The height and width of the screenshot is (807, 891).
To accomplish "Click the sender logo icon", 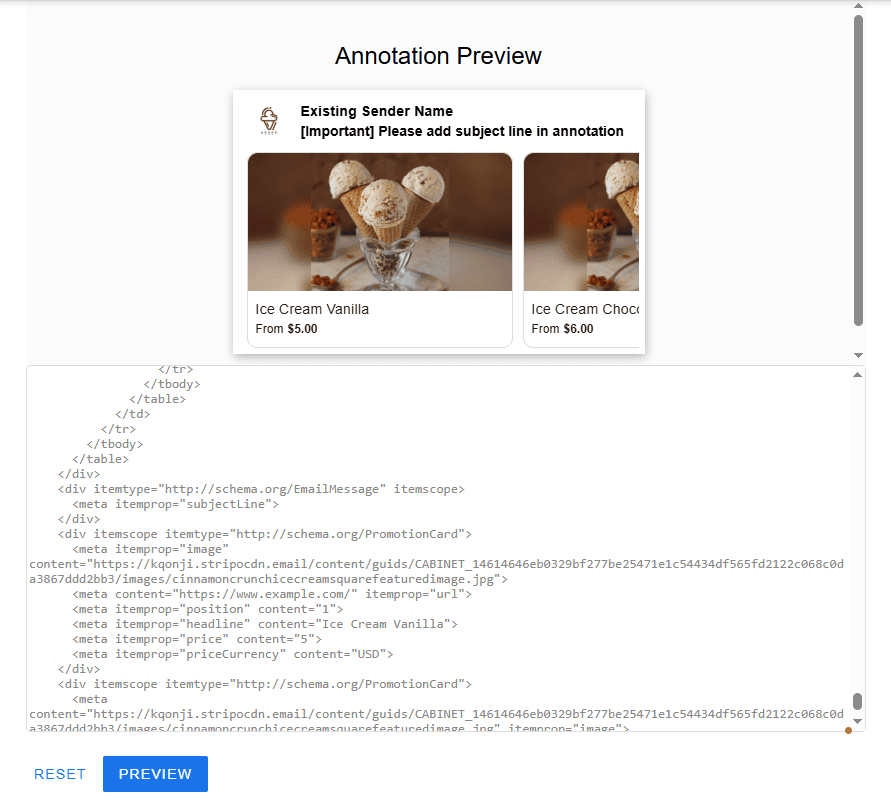I will coord(269,120).
